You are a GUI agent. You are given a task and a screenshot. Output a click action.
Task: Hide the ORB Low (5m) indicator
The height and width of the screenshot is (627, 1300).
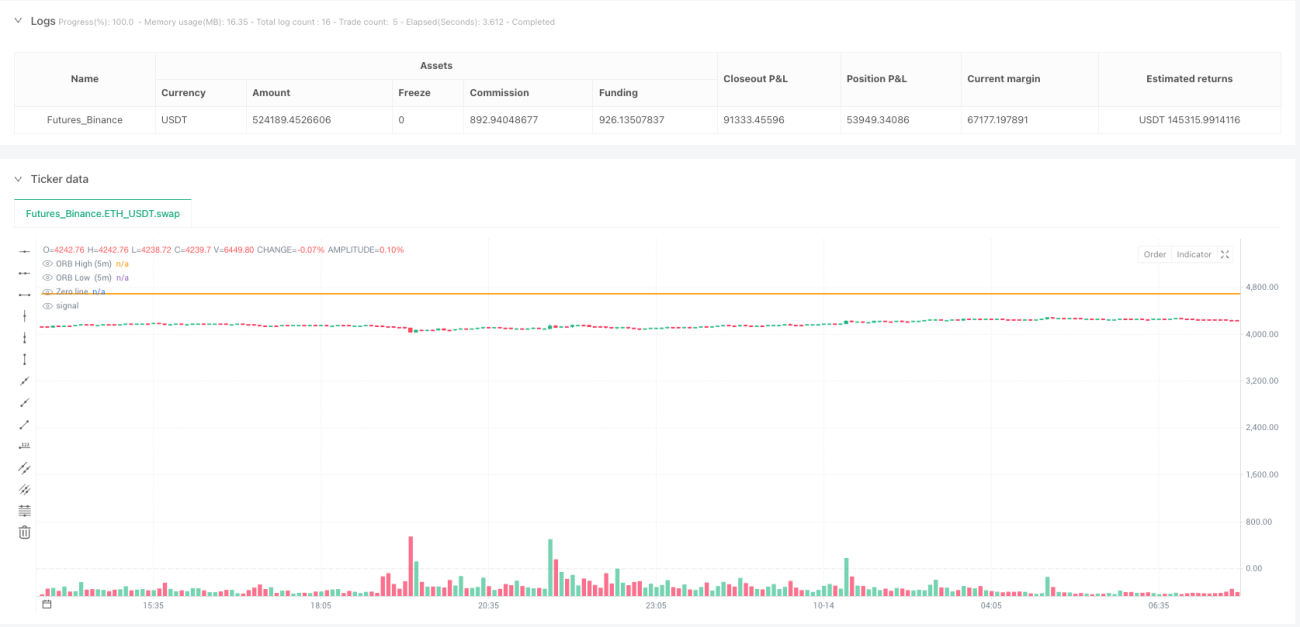(48, 277)
